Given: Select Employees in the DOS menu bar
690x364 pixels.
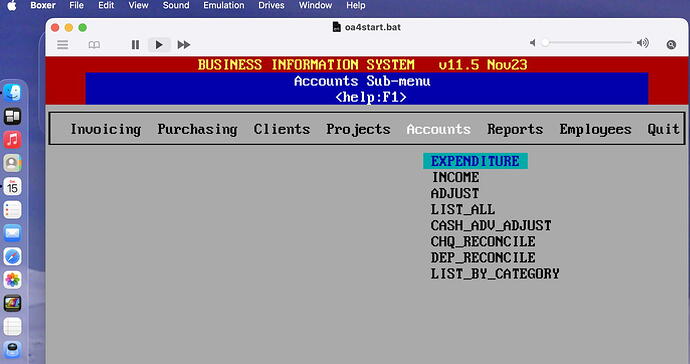Looking at the screenshot, I should [x=595, y=129].
